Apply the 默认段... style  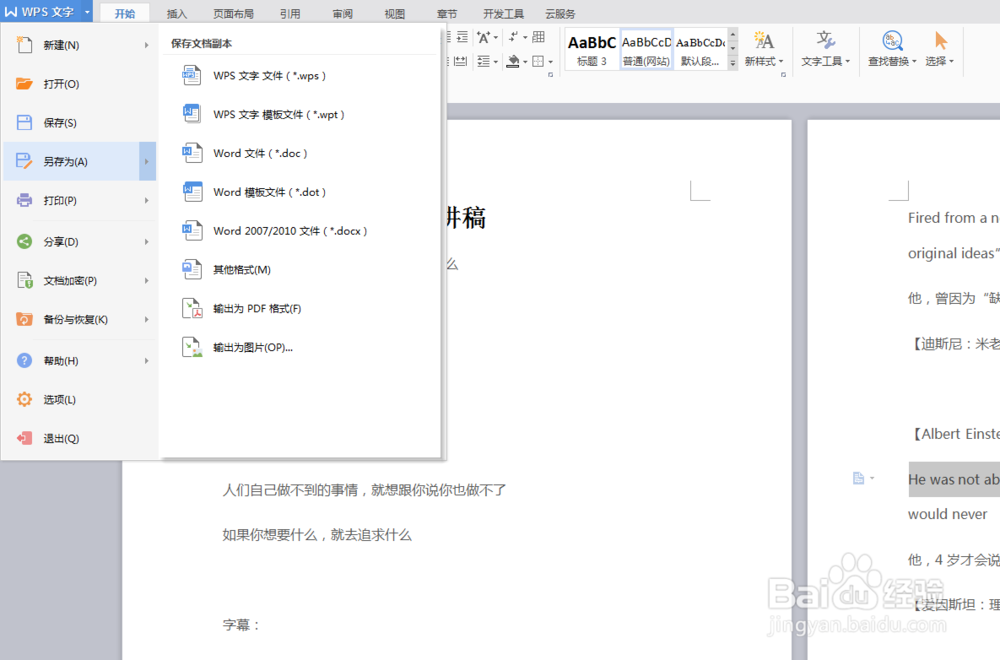pyautogui.click(x=700, y=49)
